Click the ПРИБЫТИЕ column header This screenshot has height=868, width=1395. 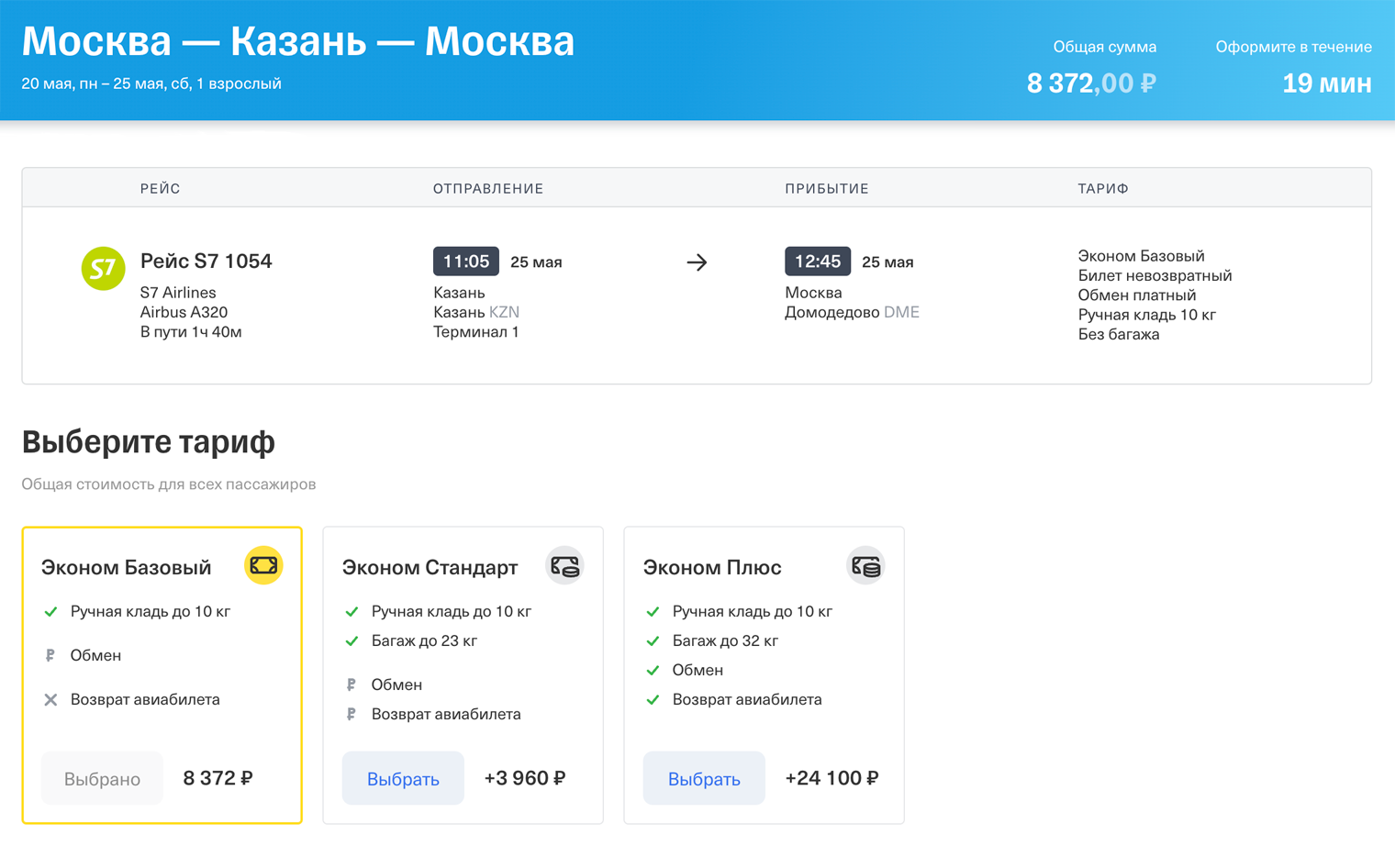pyautogui.click(x=827, y=188)
